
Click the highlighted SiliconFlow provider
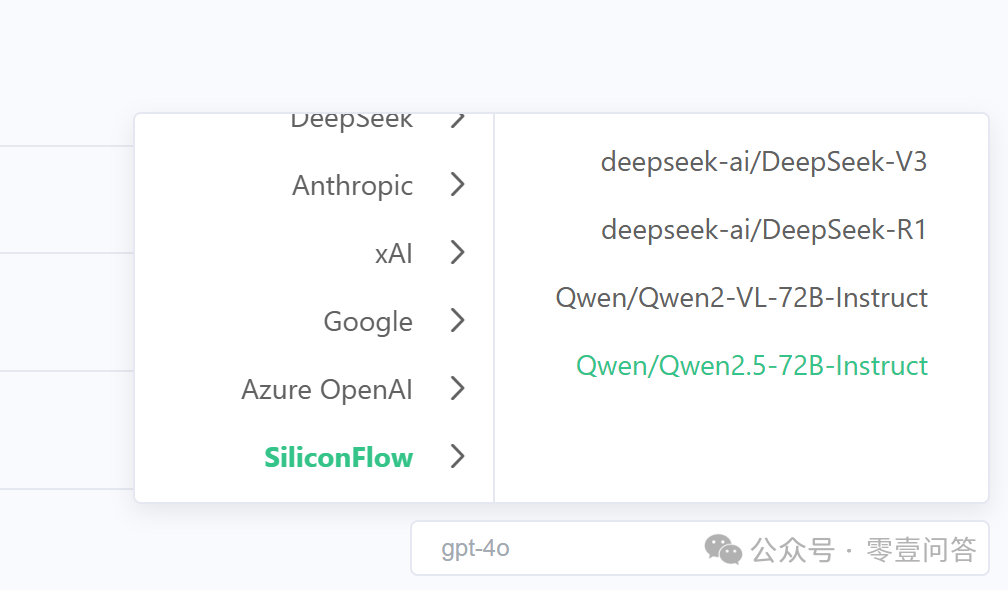338,457
